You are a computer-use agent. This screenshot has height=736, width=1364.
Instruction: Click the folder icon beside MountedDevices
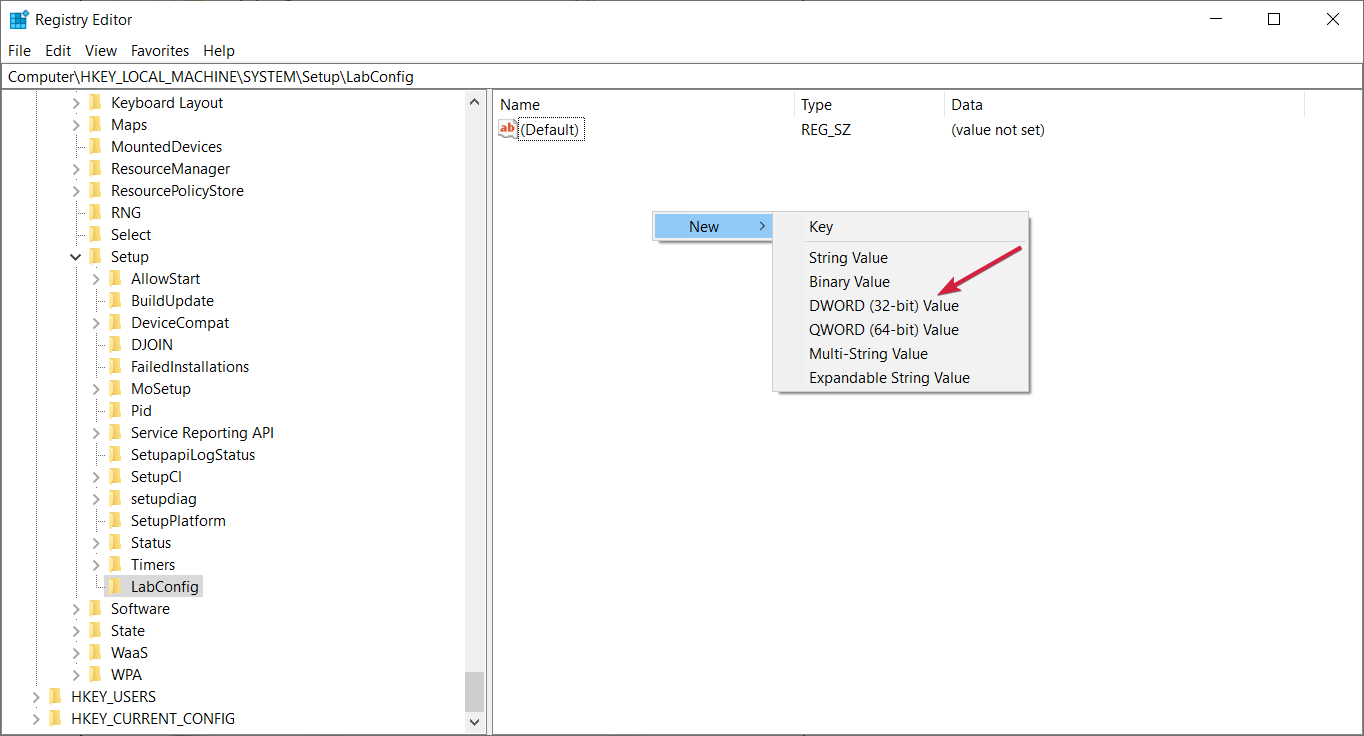[95, 146]
